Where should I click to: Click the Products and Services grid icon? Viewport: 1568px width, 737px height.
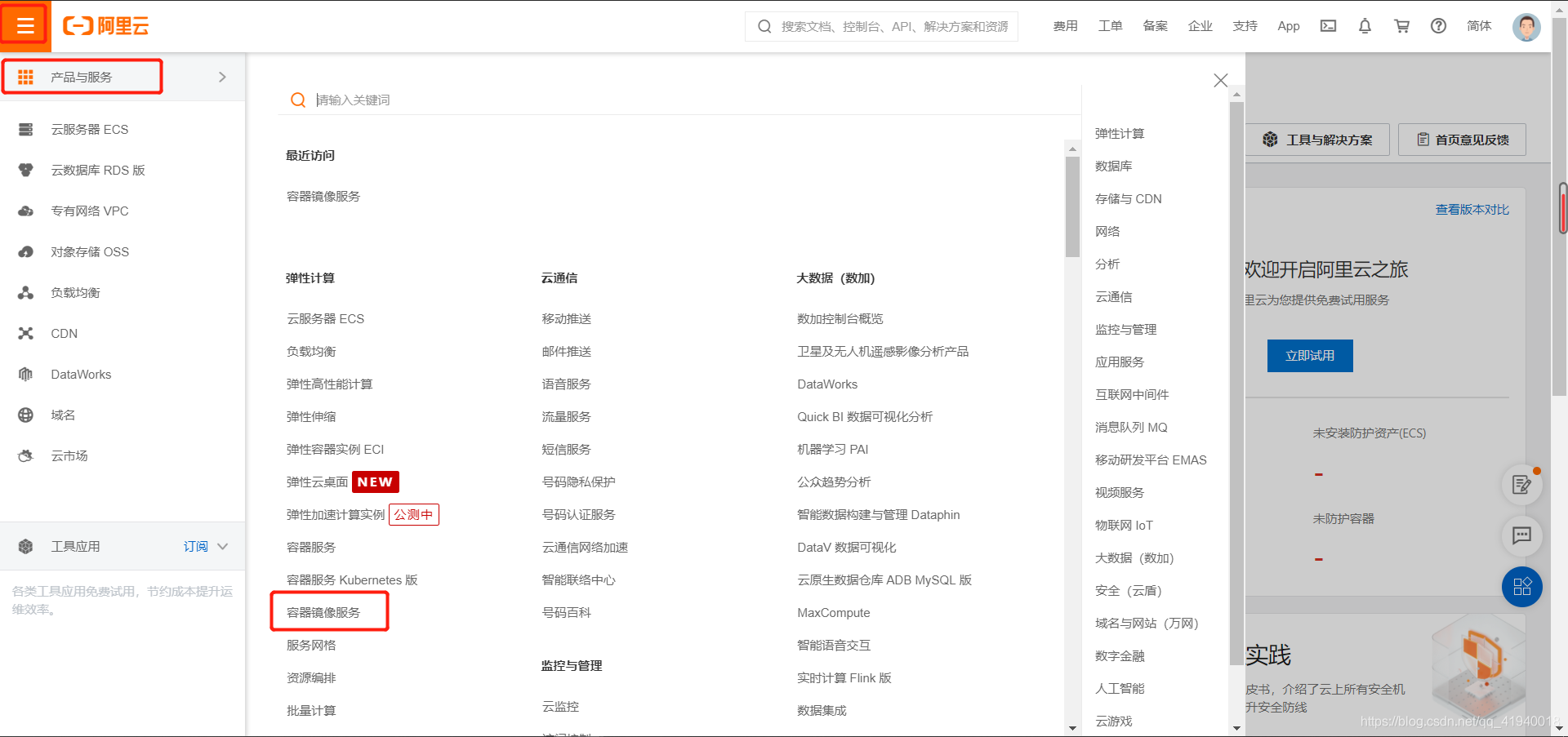25,77
